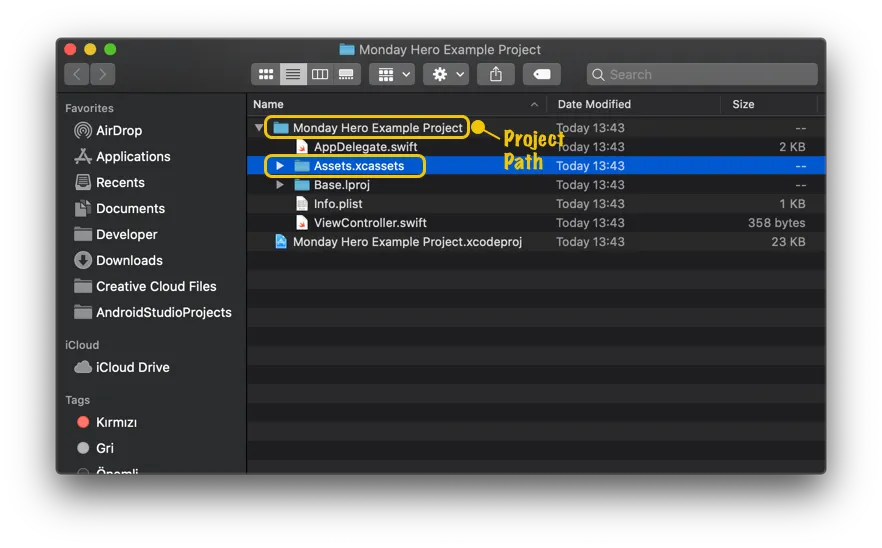
Task: Focus the Search field
Action: (x=702, y=74)
